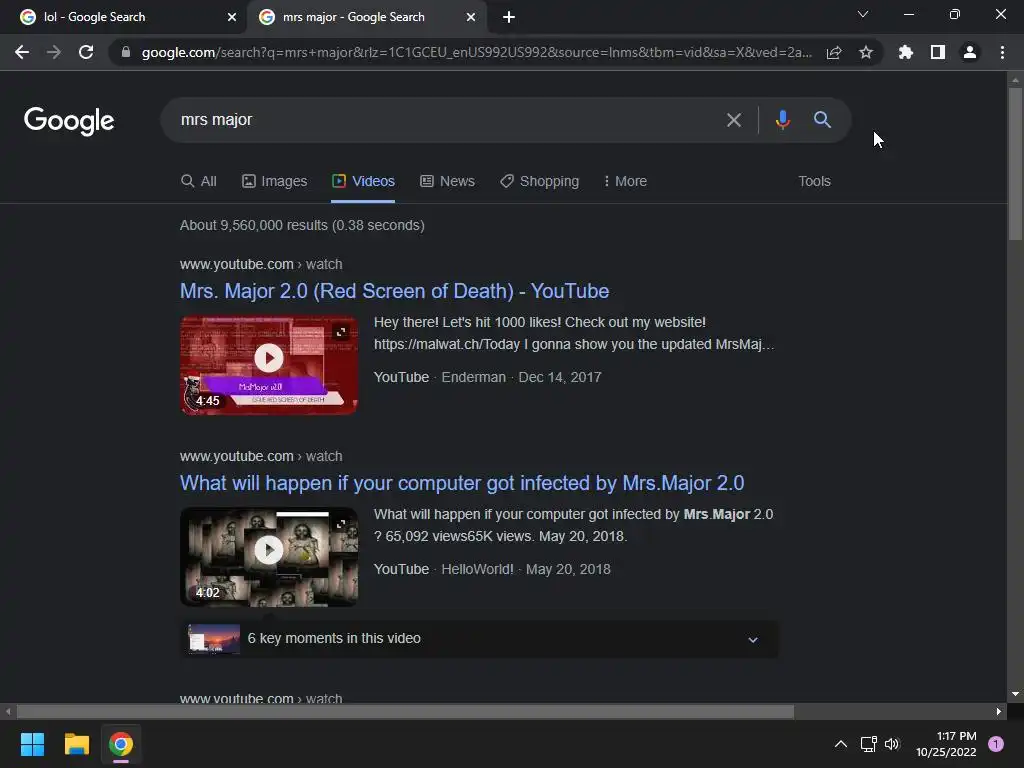
Task: View site info via the lock icon
Action: click(x=126, y=52)
